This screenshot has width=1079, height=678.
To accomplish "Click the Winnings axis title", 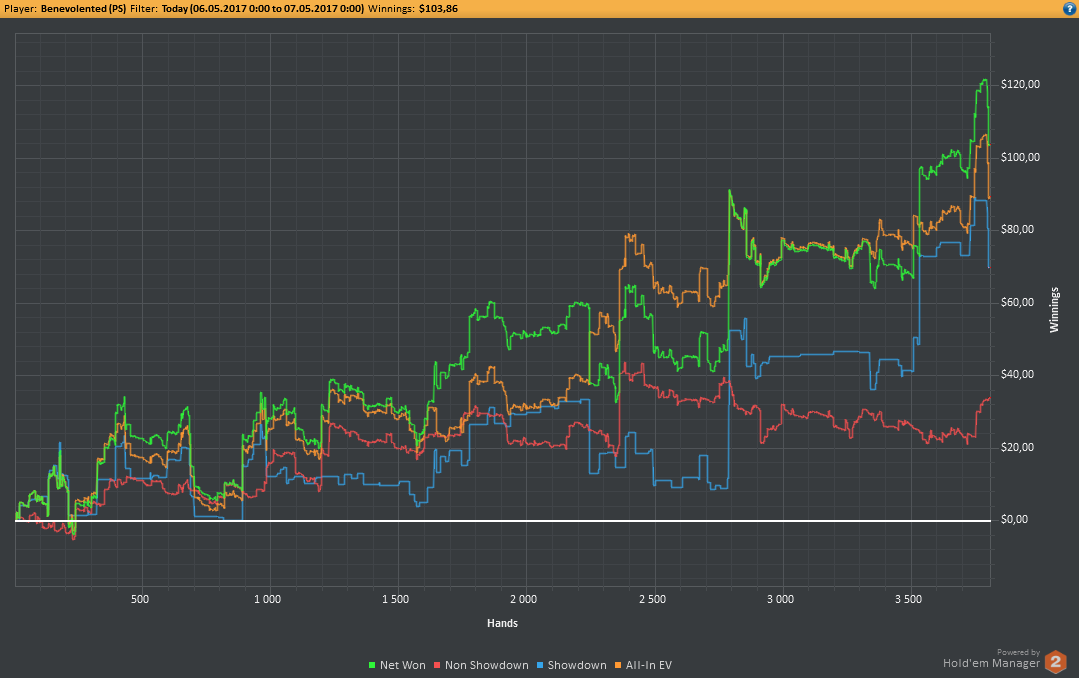I will click(1054, 310).
